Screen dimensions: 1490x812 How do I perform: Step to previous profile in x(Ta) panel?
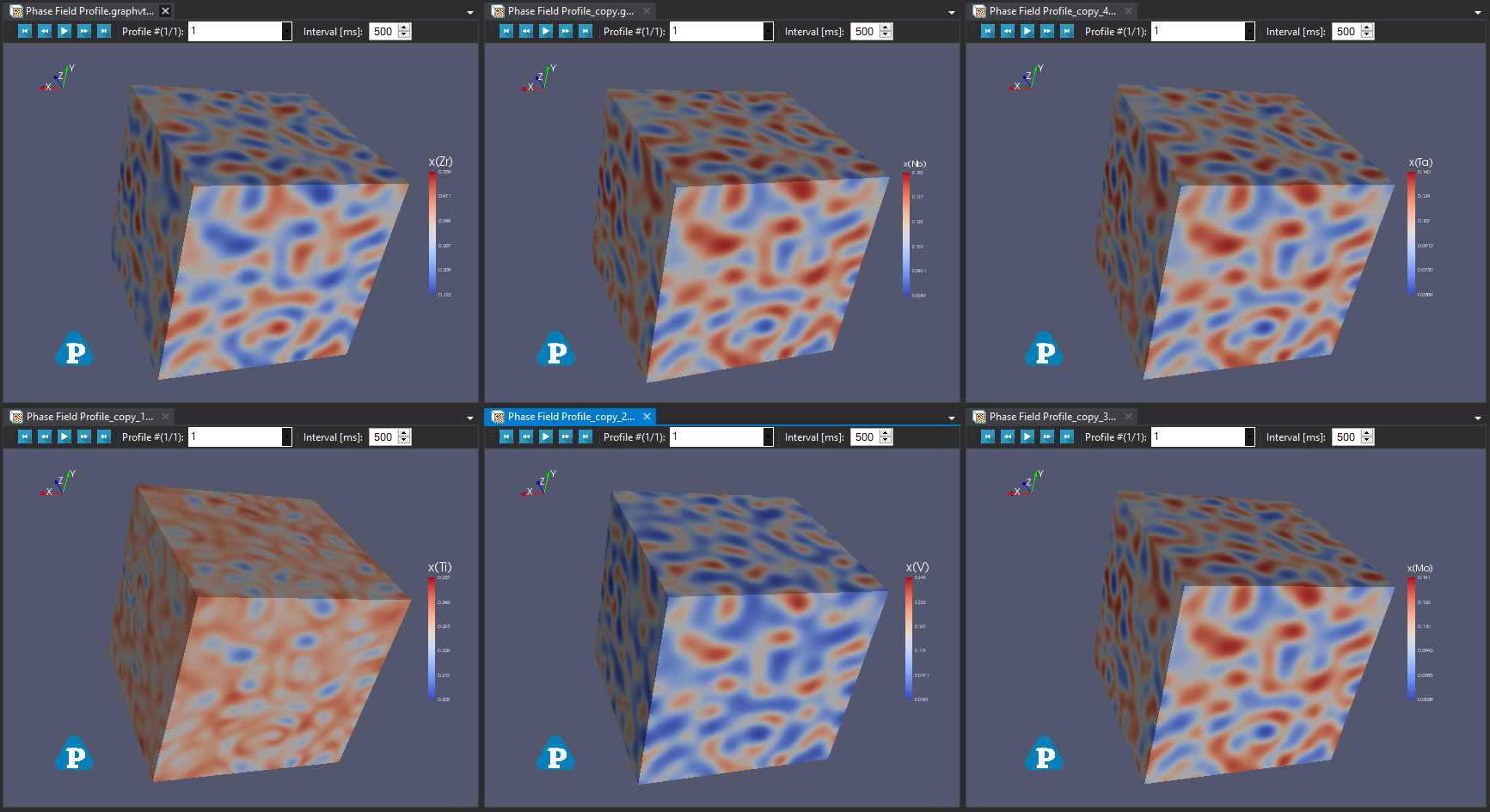click(x=1008, y=31)
